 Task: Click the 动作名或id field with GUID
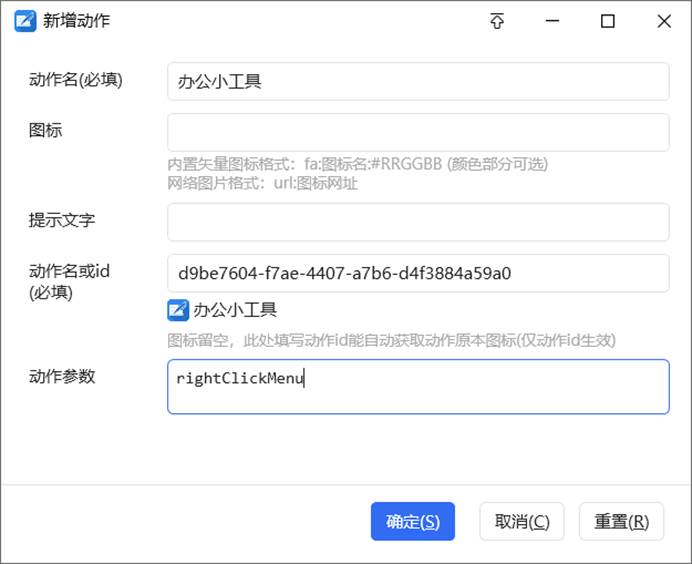418,273
